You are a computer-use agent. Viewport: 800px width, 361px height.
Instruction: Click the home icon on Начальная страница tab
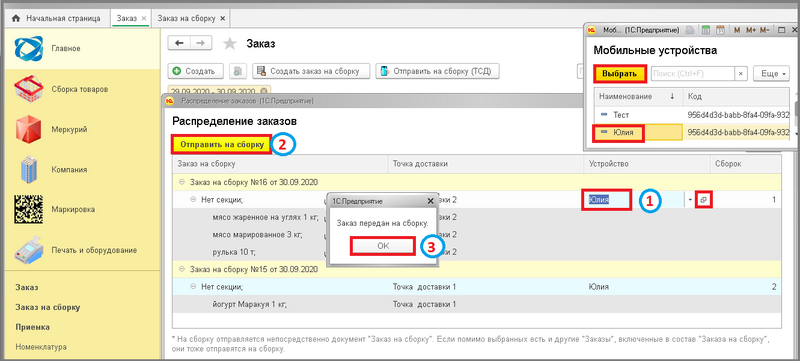pyautogui.click(x=16, y=18)
